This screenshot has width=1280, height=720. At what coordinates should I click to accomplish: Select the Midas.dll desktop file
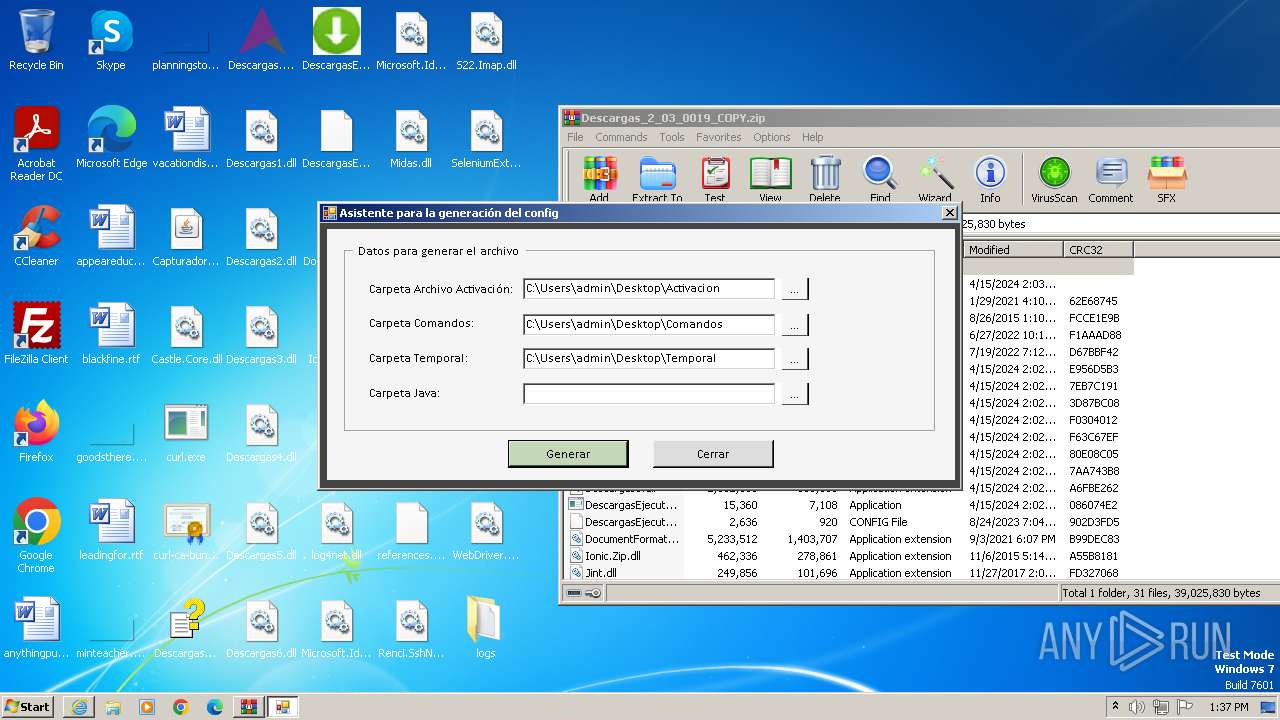pos(411,138)
